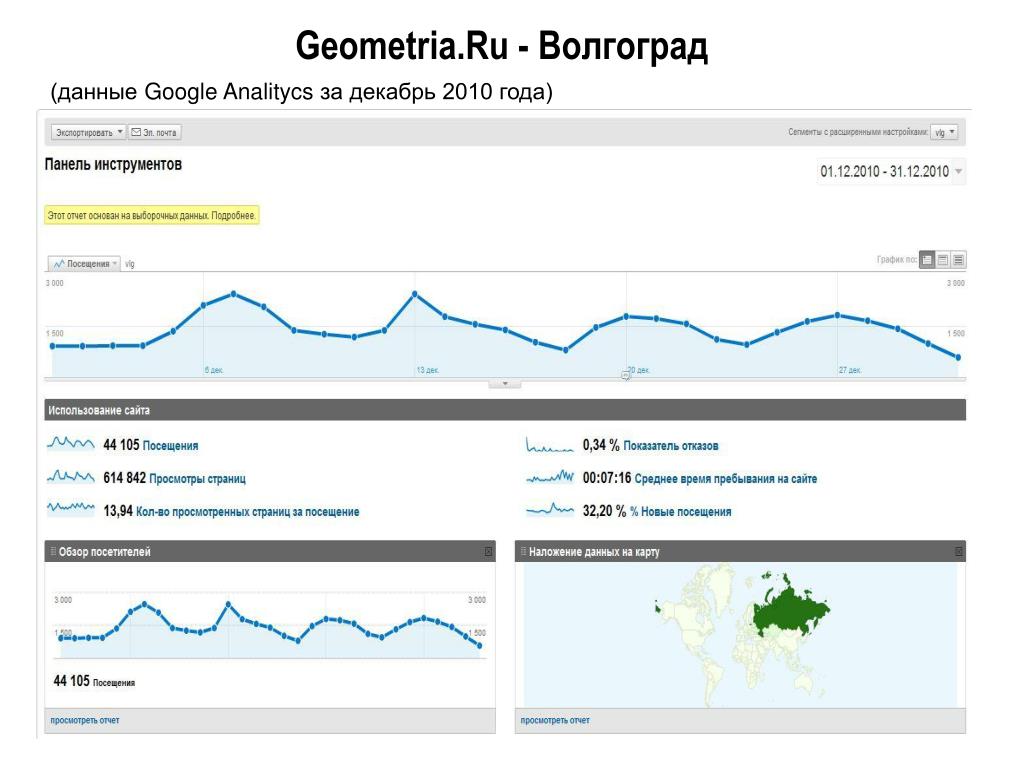Open the Посещения report link
Screen dimensions: 1024x768
(x=170, y=446)
